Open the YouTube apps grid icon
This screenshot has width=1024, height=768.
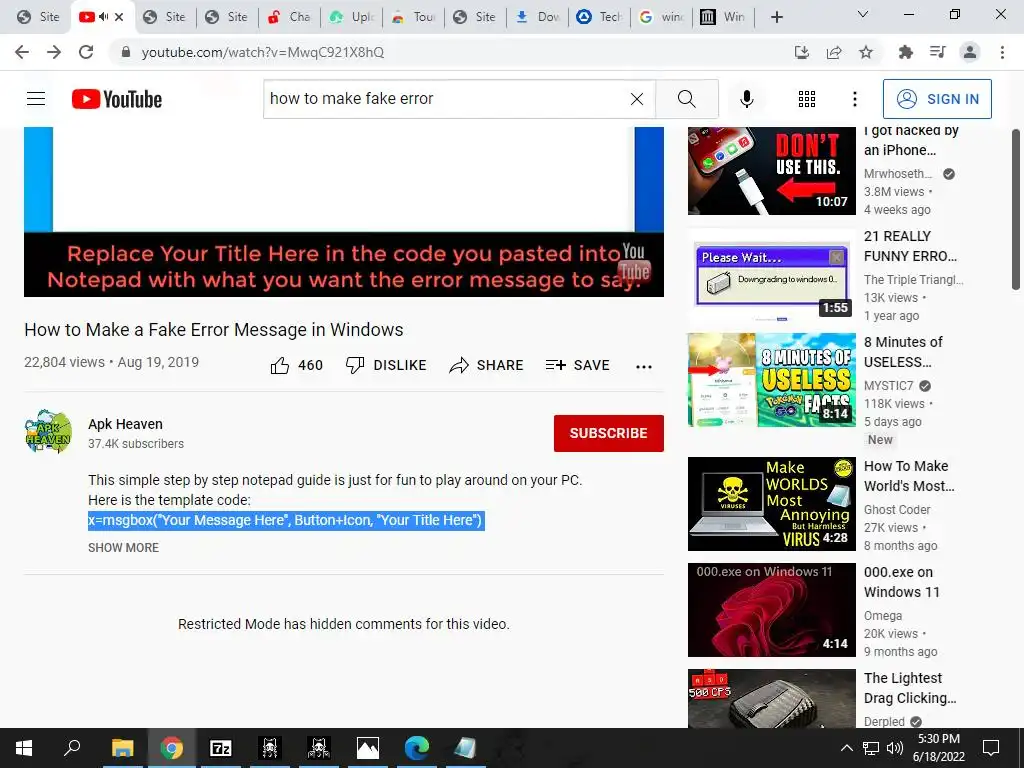(x=807, y=99)
